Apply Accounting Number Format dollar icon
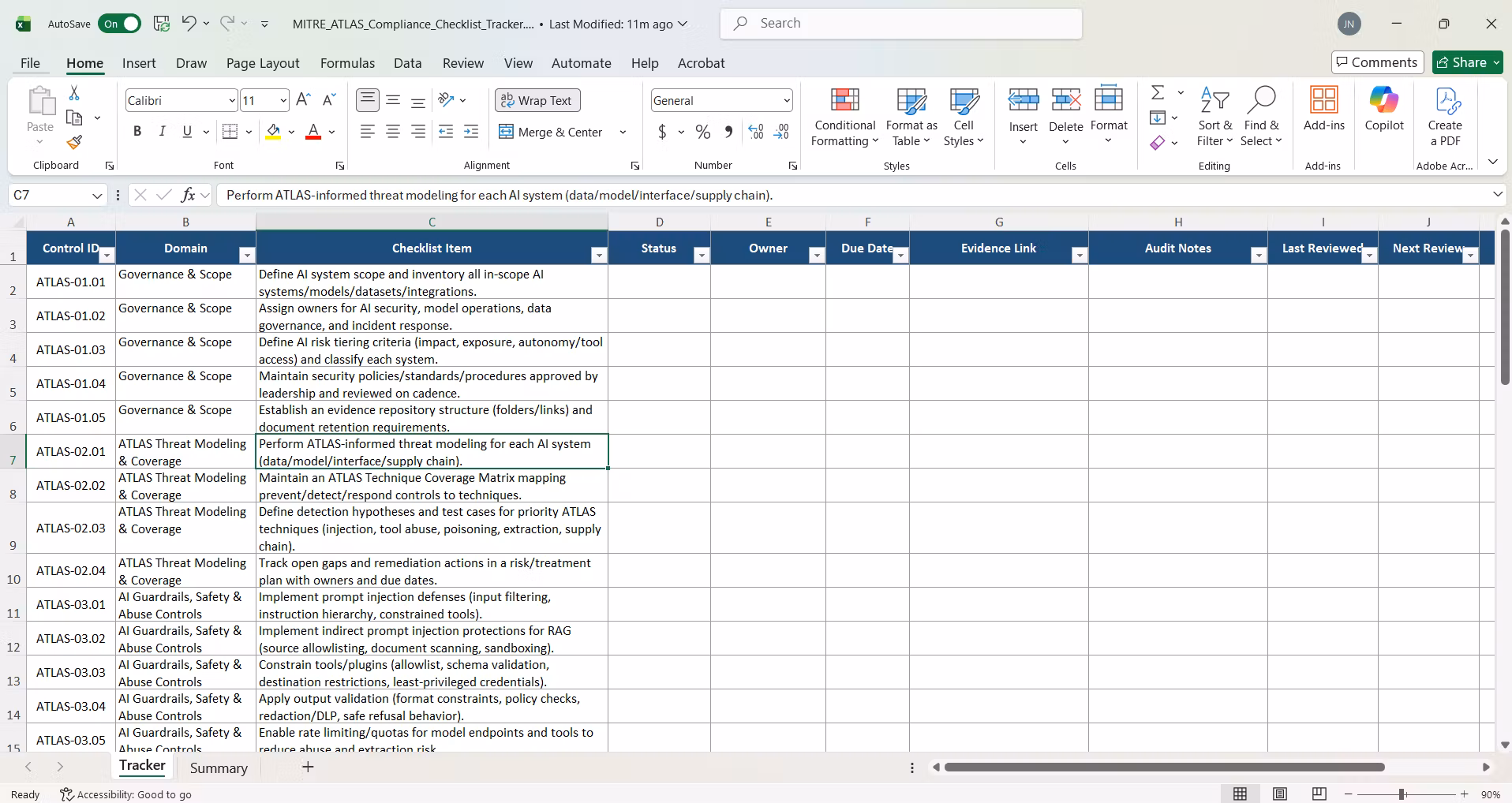This screenshot has height=803, width=1512. click(x=662, y=132)
